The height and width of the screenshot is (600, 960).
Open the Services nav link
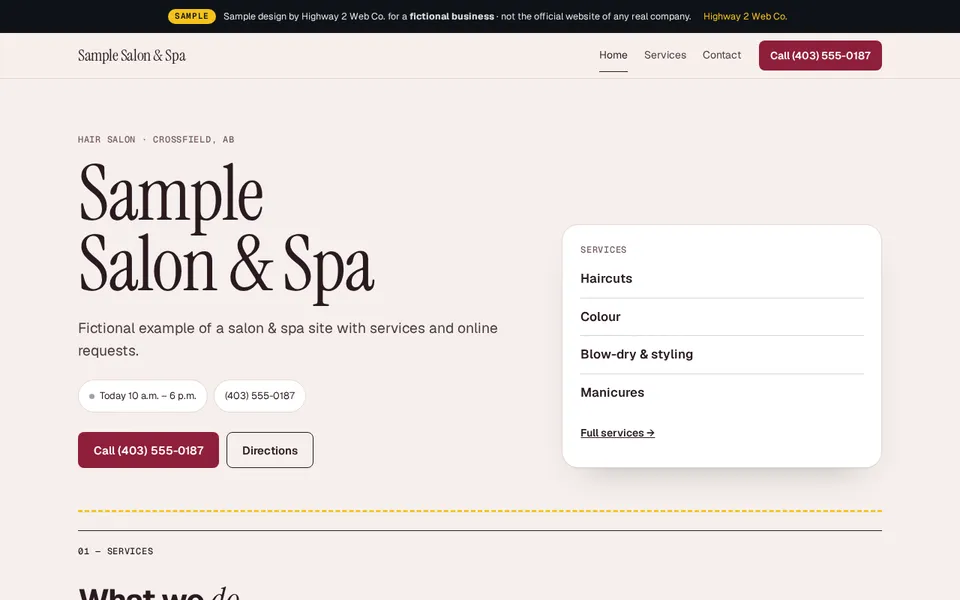click(665, 55)
